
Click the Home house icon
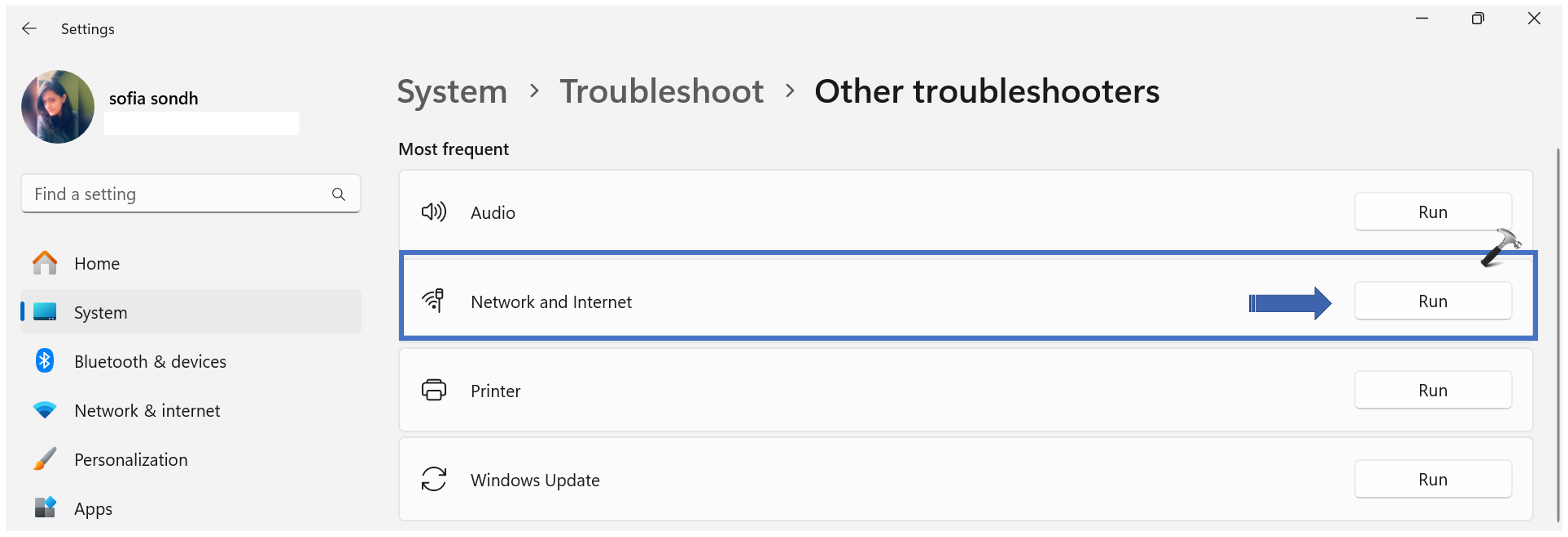pyautogui.click(x=44, y=263)
